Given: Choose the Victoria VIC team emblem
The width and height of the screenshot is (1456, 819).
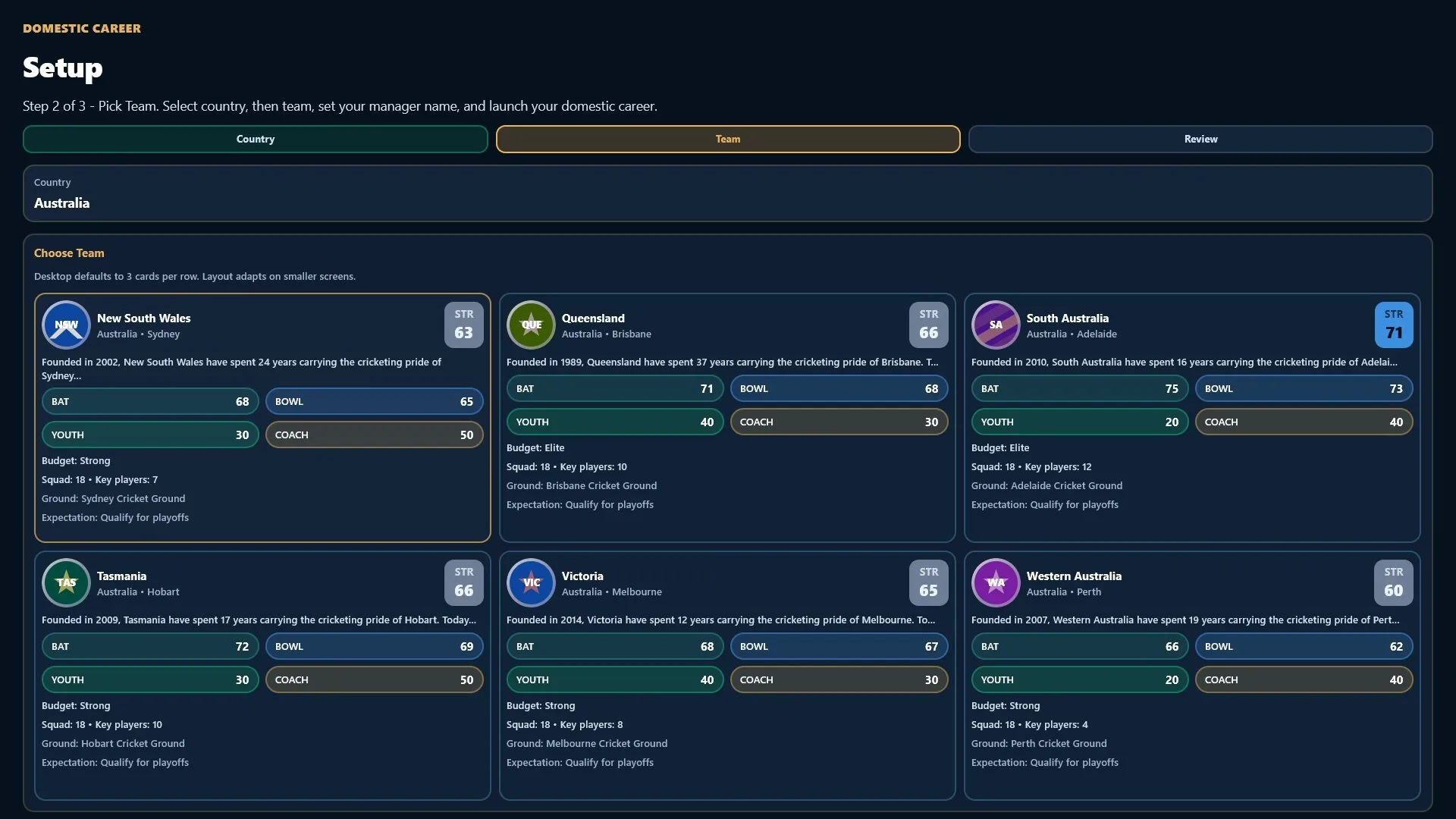Looking at the screenshot, I should [531, 583].
